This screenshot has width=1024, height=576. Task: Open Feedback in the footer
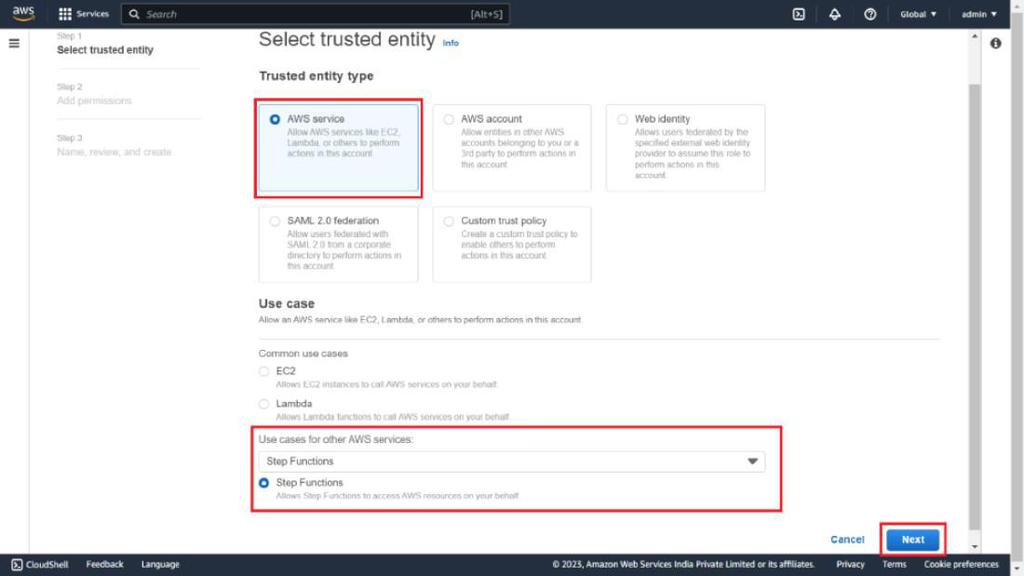(104, 564)
